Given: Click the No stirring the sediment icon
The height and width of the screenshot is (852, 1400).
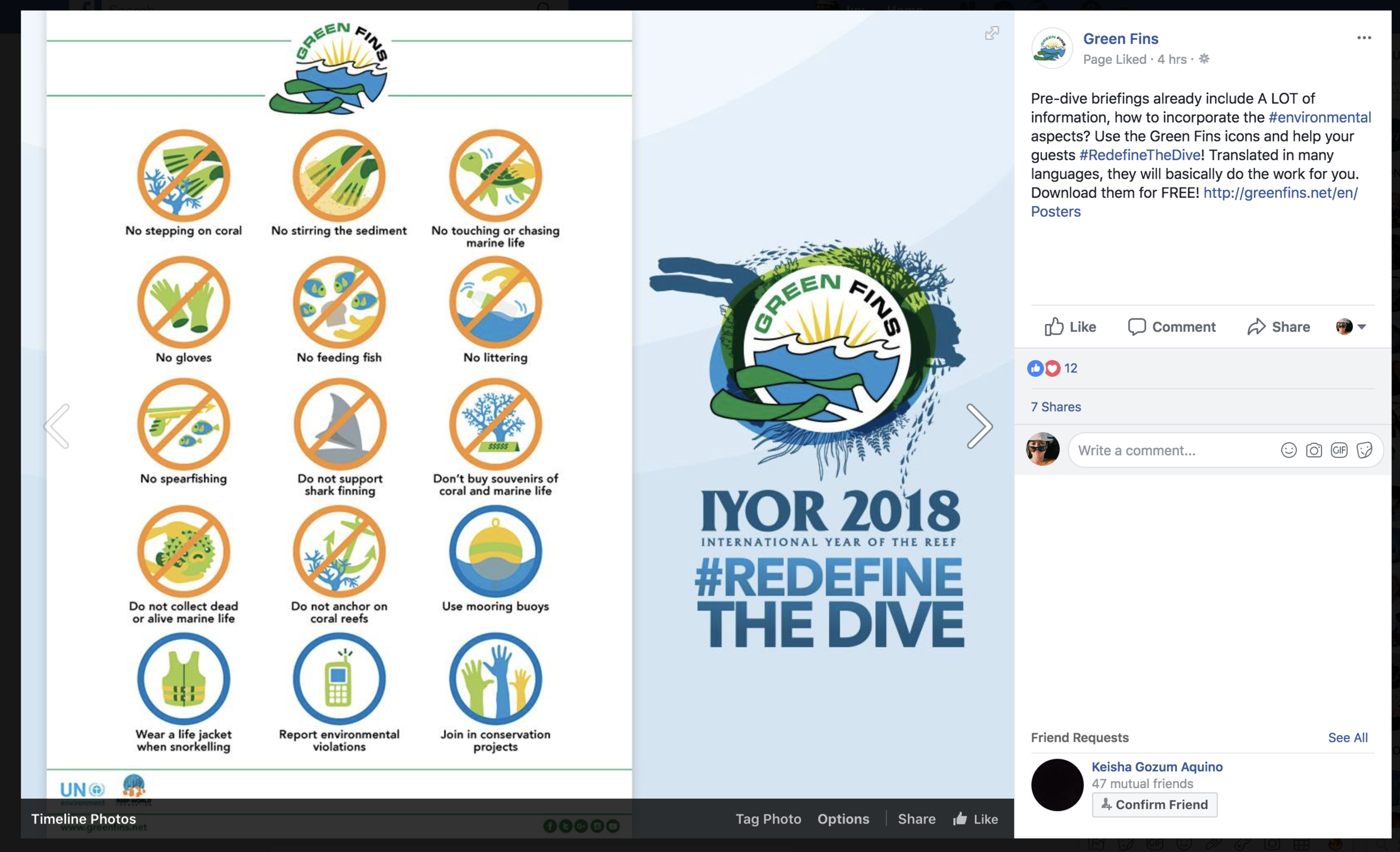Looking at the screenshot, I should pos(339,176).
